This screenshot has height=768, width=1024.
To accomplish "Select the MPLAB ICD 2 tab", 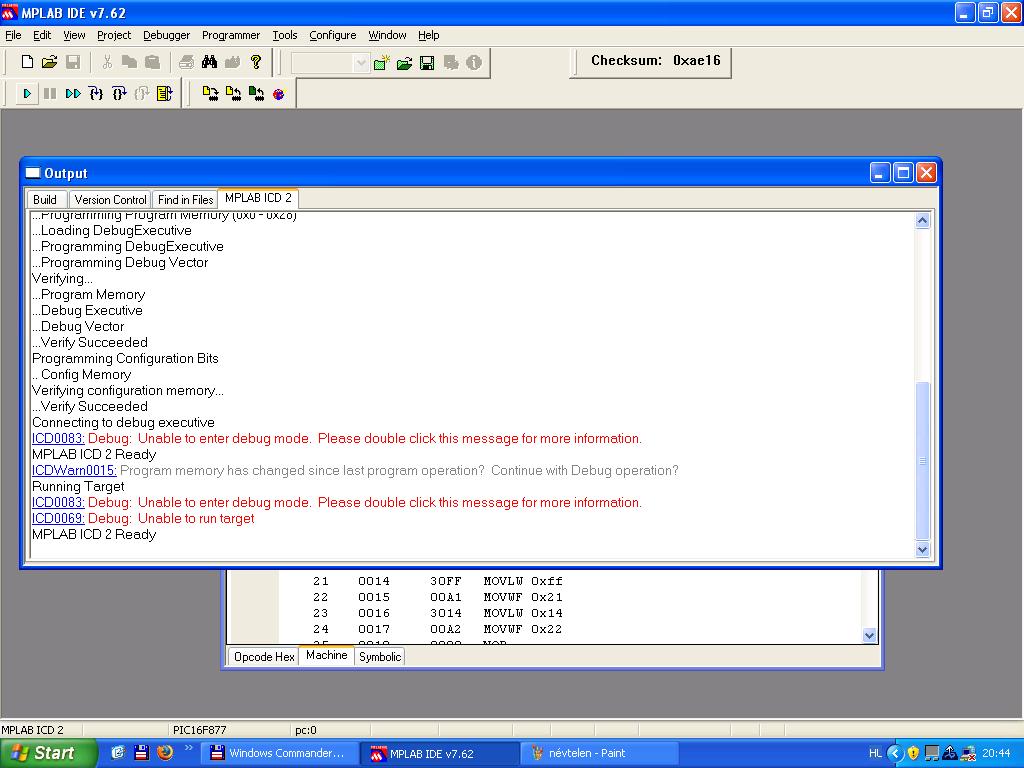I will [x=258, y=198].
